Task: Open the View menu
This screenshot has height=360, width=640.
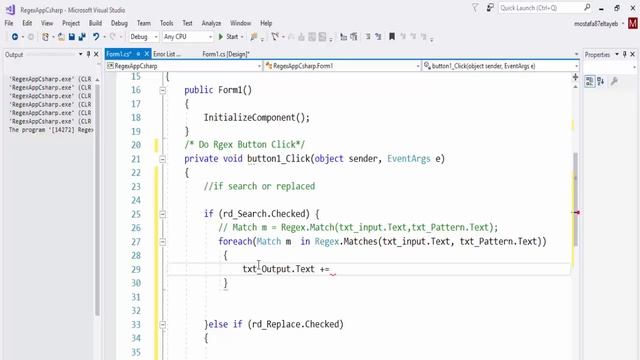Action: tap(47, 23)
